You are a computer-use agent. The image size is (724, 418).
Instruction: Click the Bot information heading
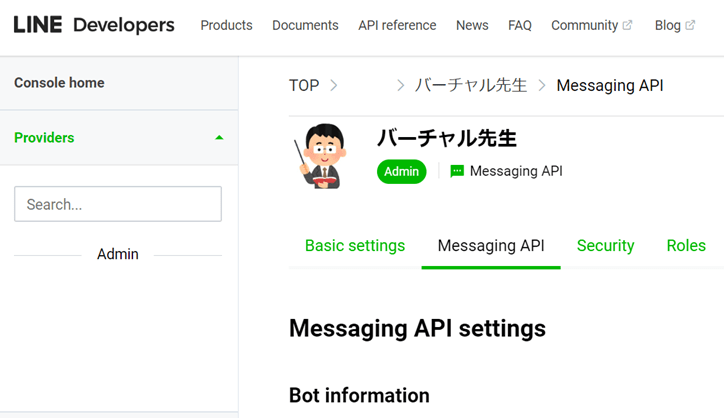359,396
